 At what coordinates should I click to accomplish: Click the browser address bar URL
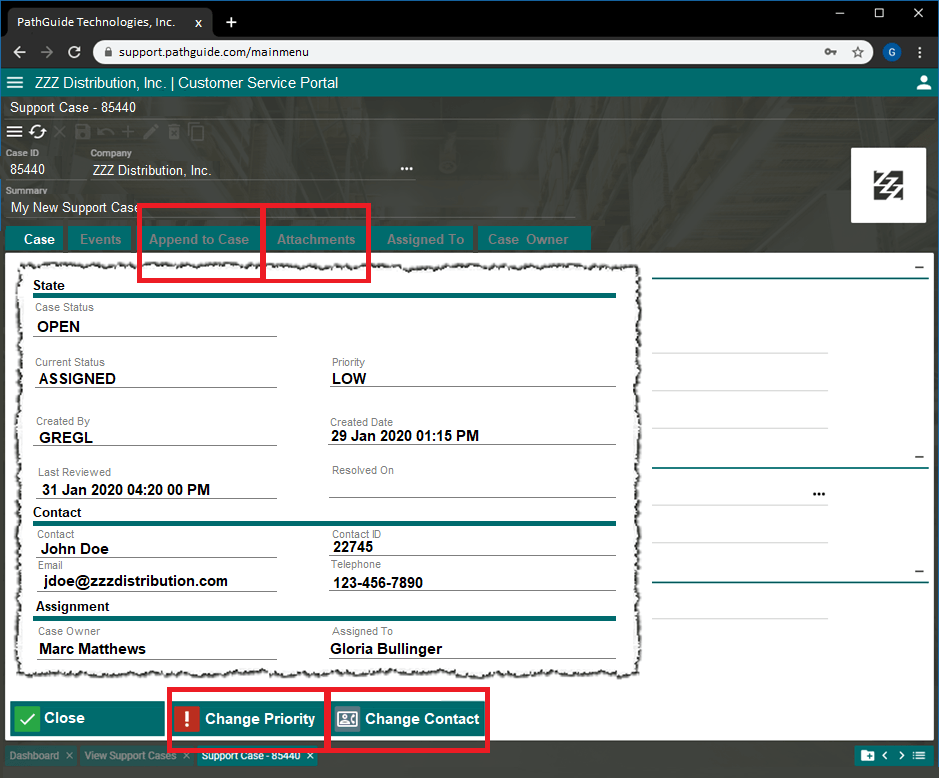[214, 52]
